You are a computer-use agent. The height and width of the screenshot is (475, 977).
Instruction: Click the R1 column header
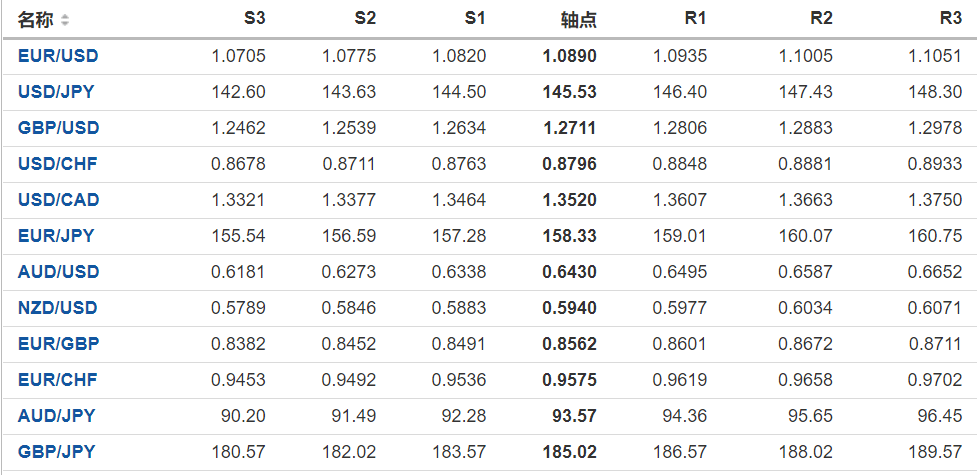tap(696, 19)
